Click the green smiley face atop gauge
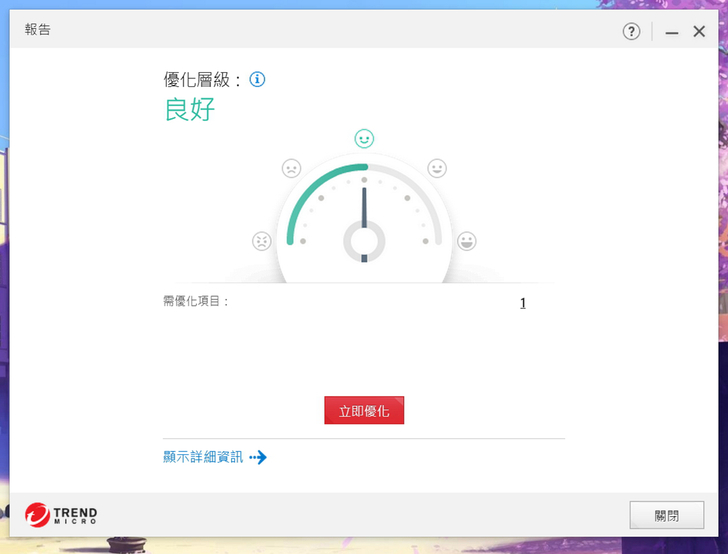The width and height of the screenshot is (728, 554). point(364,138)
